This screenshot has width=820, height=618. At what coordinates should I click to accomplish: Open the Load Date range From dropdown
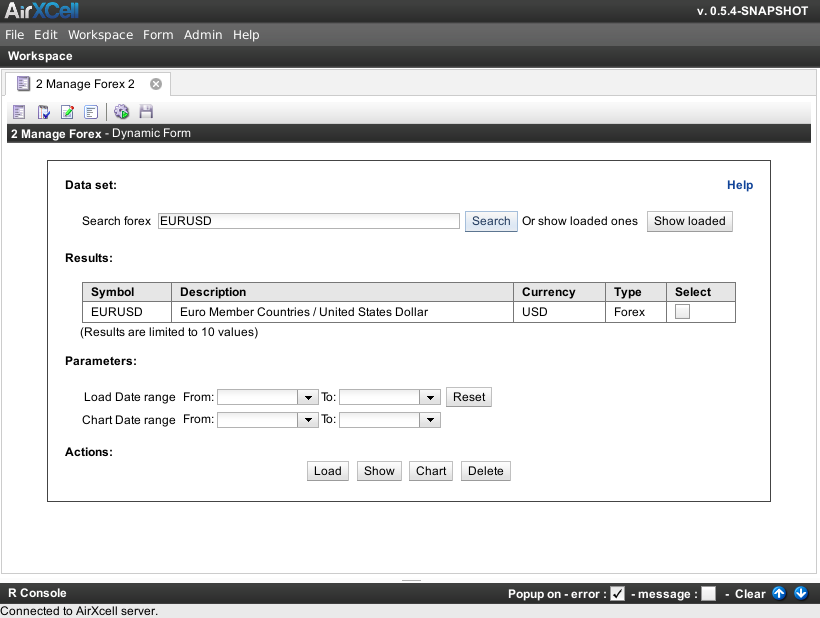point(308,397)
